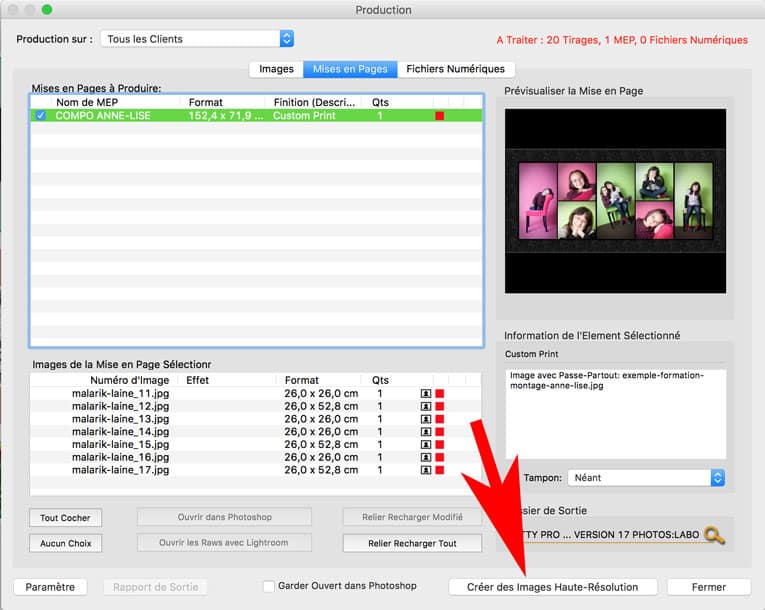
Task: Open the Paramètre button
Action: (50, 587)
